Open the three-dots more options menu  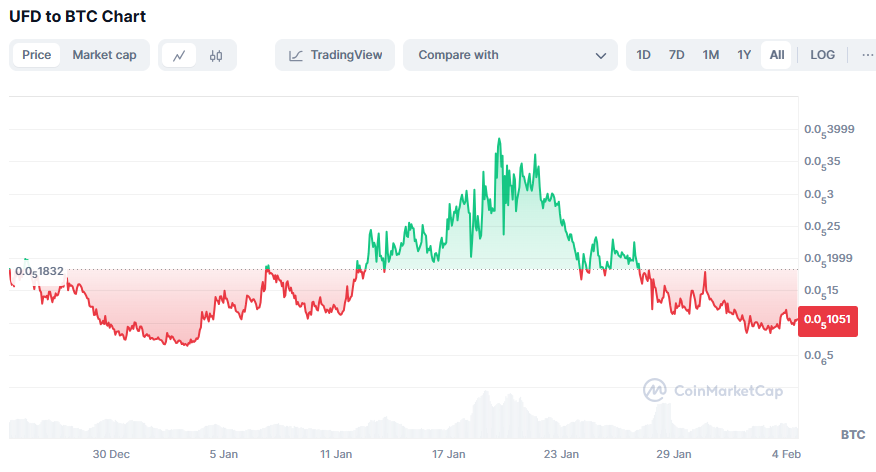point(867,55)
